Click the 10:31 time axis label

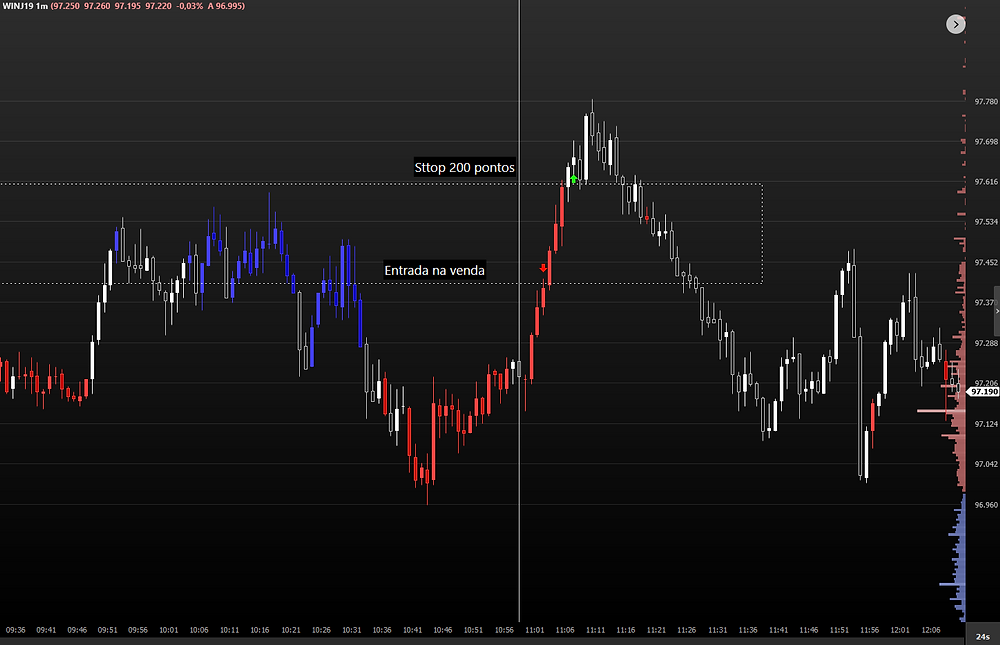coord(351,630)
